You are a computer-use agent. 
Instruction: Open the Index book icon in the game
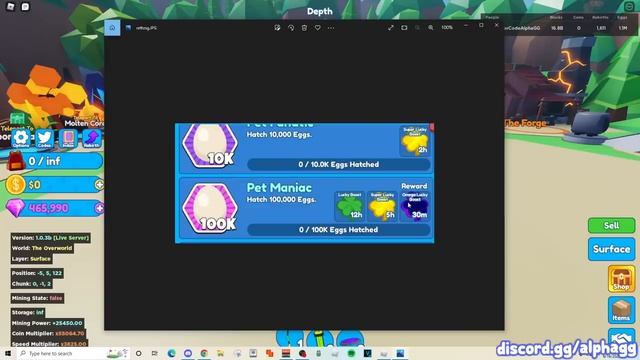click(x=68, y=138)
